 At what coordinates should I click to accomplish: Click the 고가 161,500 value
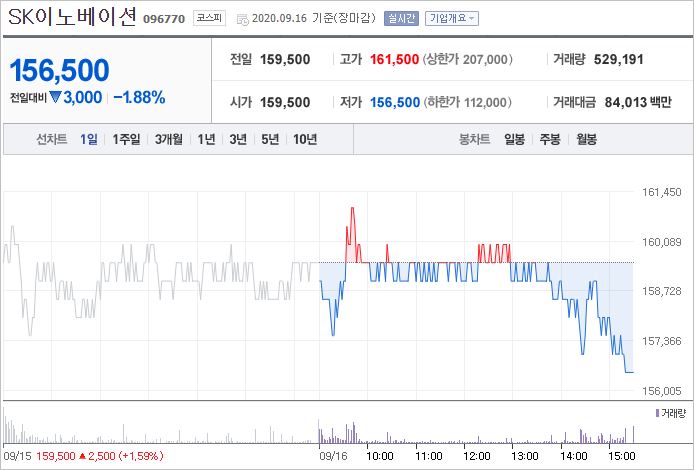(x=394, y=59)
